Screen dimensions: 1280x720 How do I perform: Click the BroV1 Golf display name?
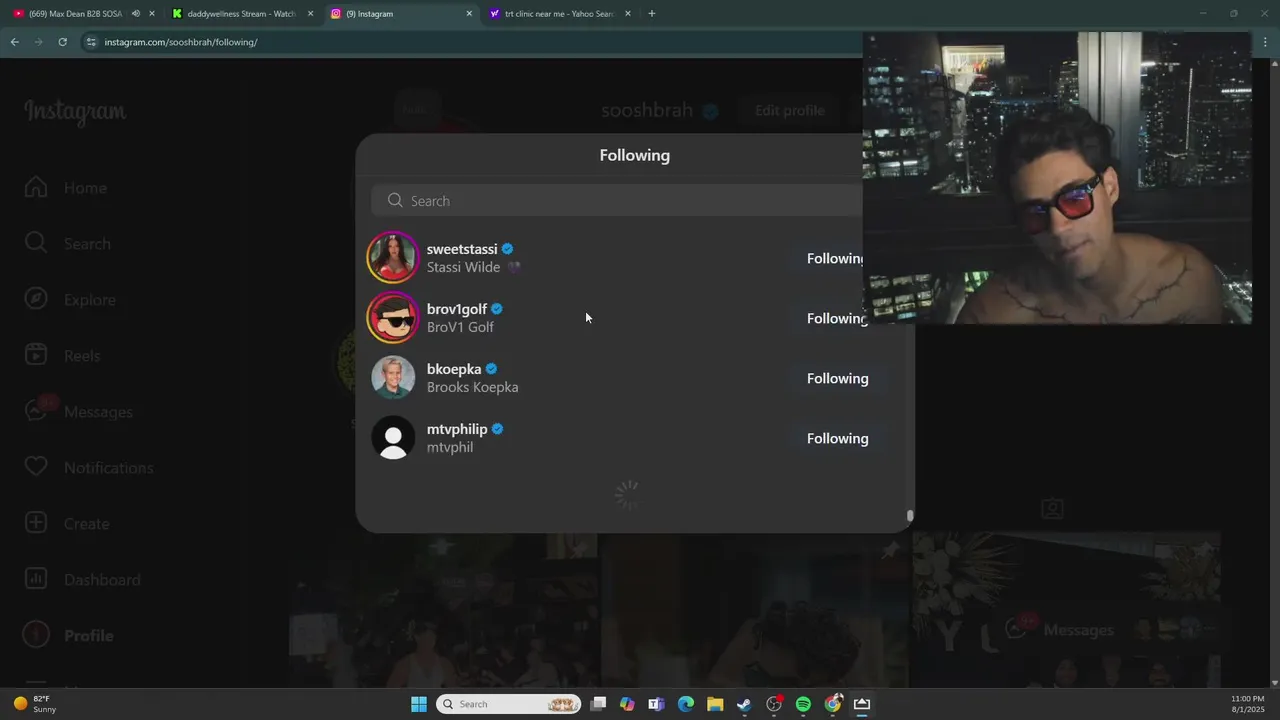pos(460,327)
